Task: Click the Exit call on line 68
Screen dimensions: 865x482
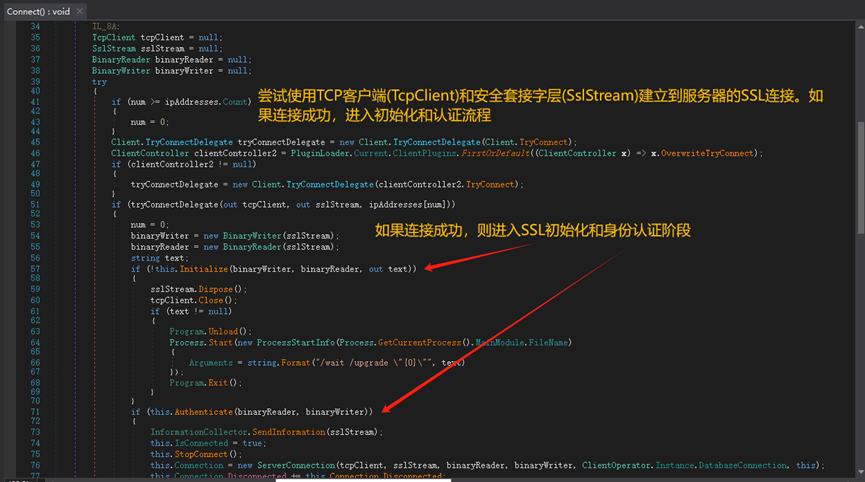Action: [218, 383]
